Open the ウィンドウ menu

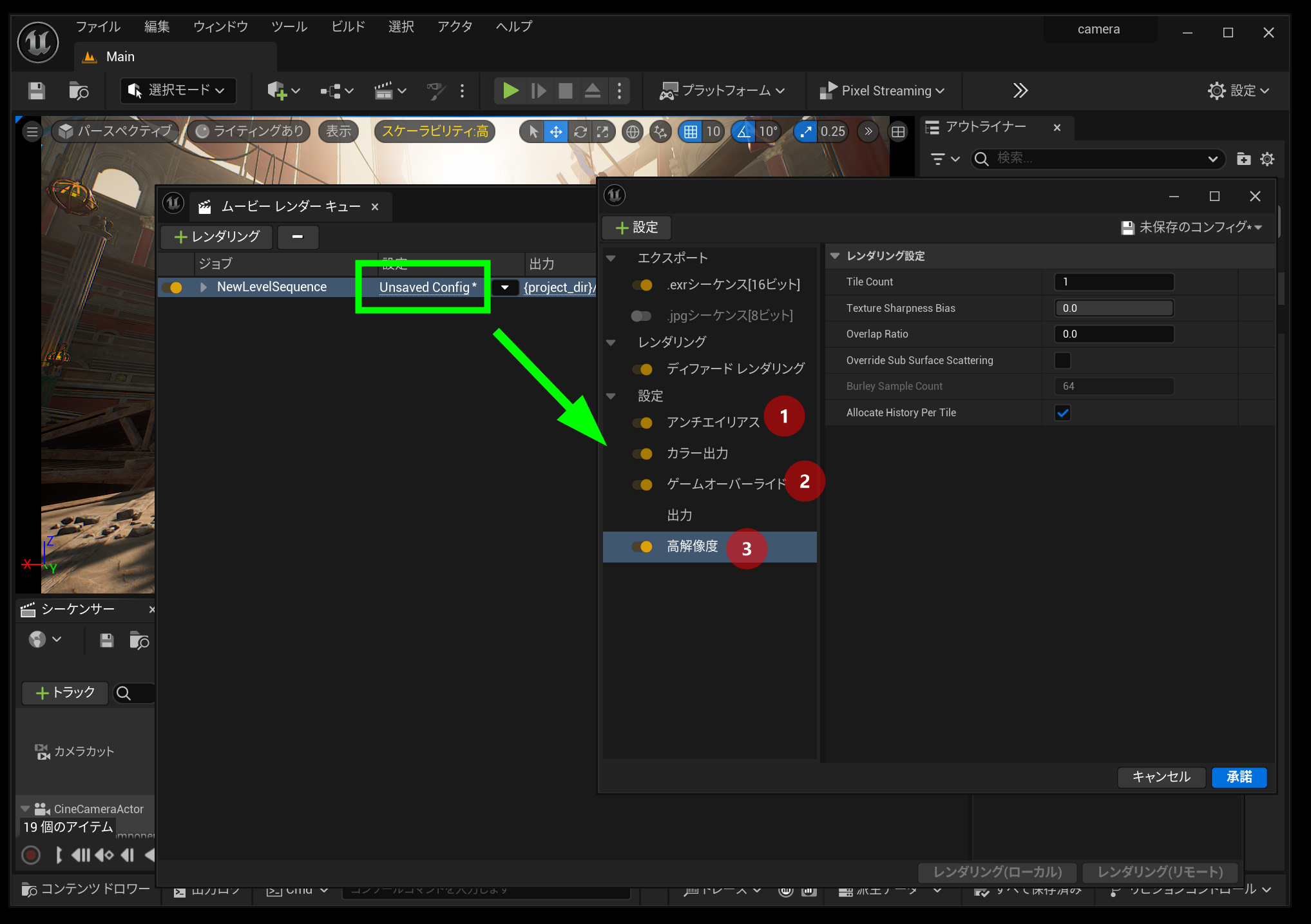tap(220, 26)
